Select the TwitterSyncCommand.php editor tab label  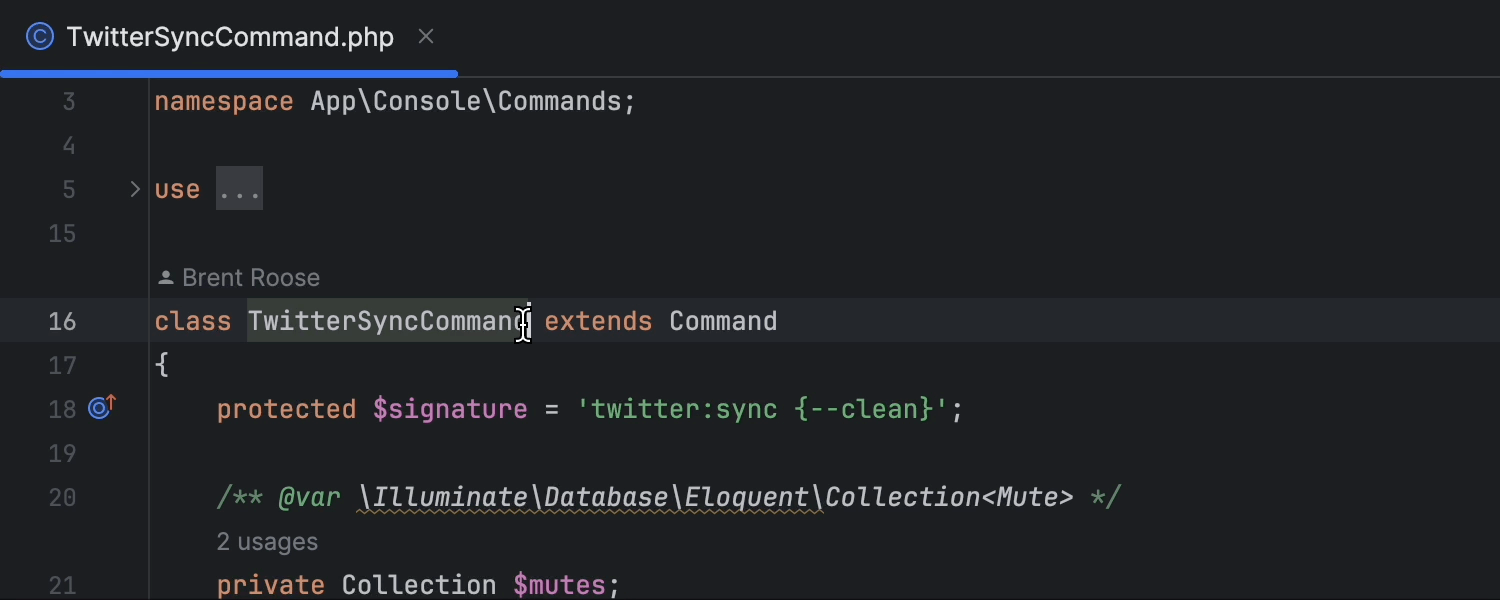click(229, 37)
